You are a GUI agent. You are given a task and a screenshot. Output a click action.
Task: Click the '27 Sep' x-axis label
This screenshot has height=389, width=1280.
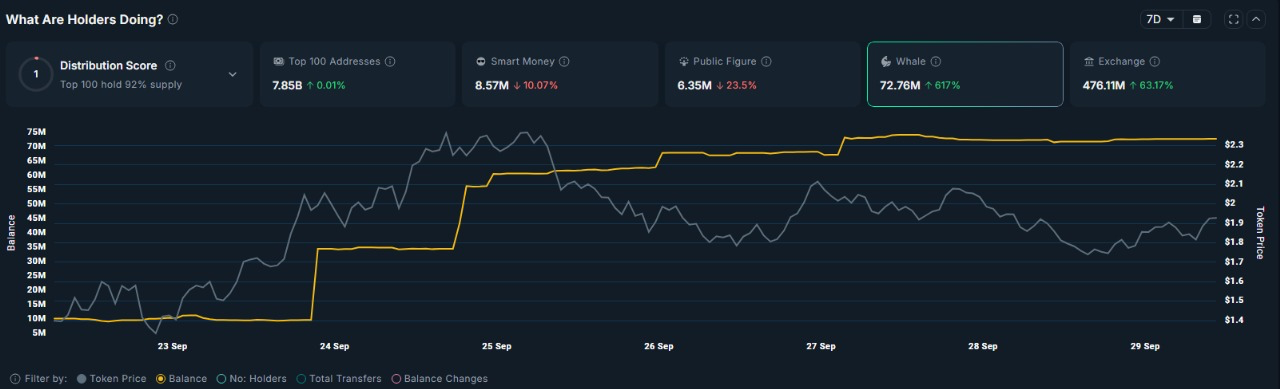point(820,346)
